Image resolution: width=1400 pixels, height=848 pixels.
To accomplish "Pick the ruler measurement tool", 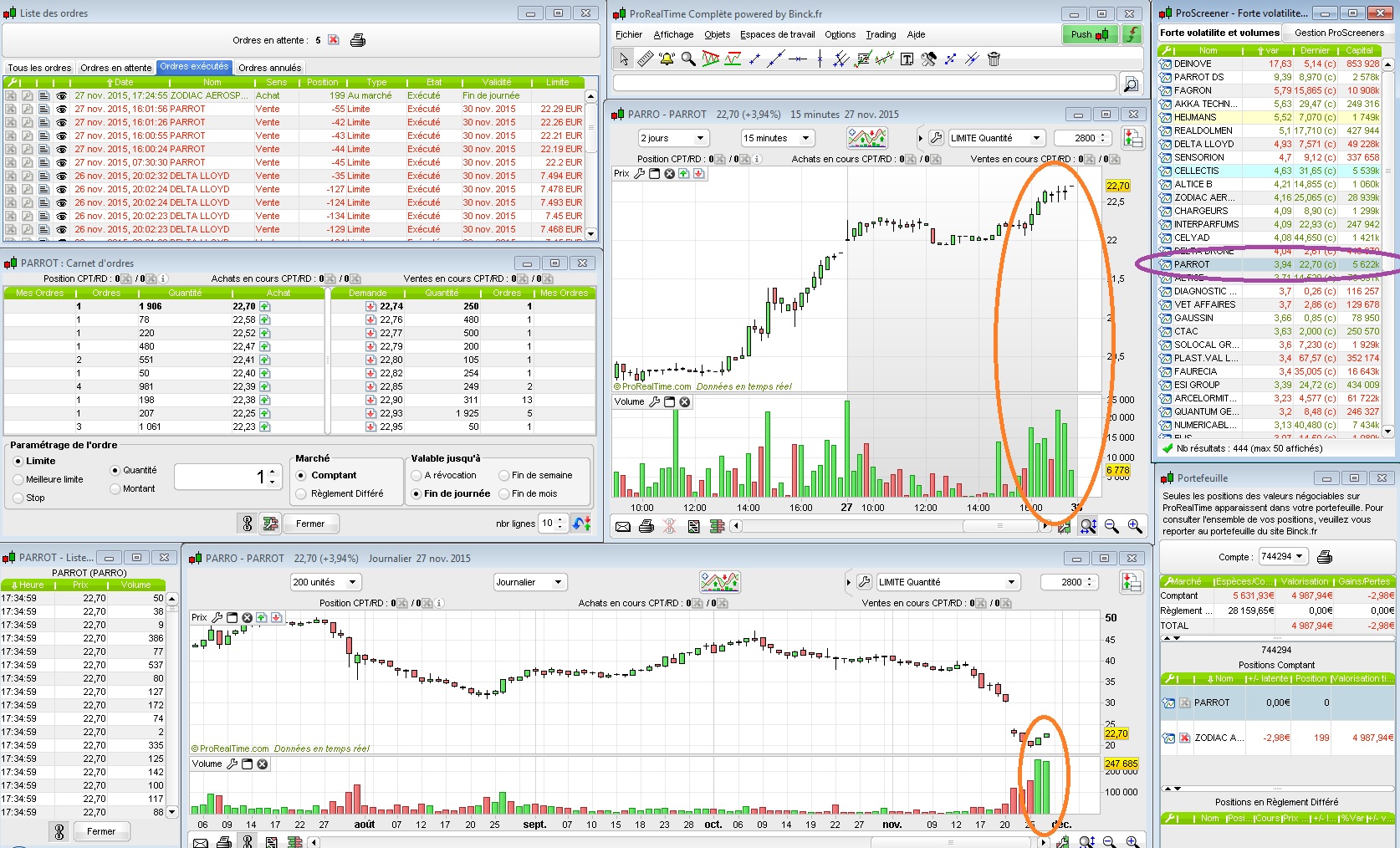I will click(645, 59).
